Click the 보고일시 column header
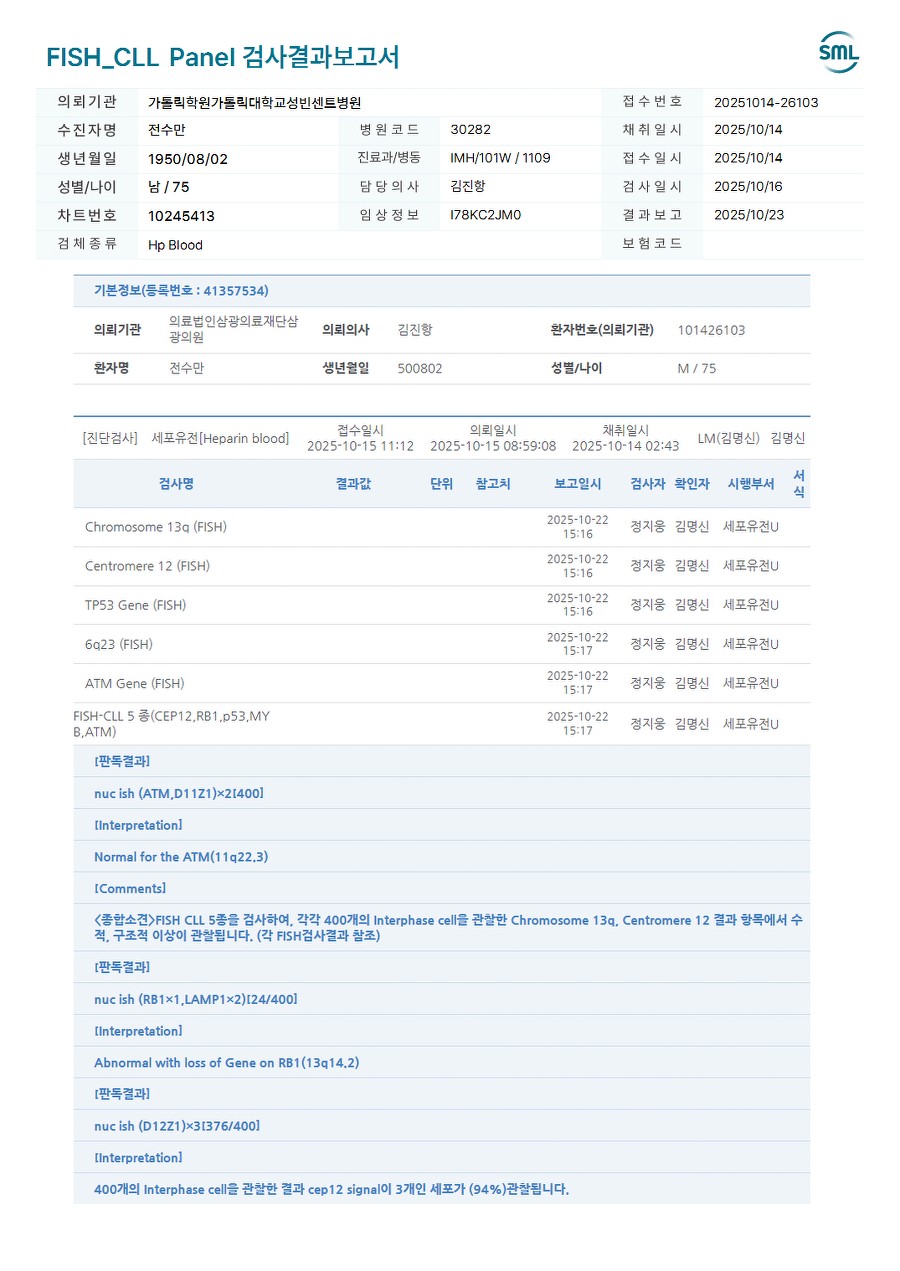The height and width of the screenshot is (1271, 900). coord(578,484)
